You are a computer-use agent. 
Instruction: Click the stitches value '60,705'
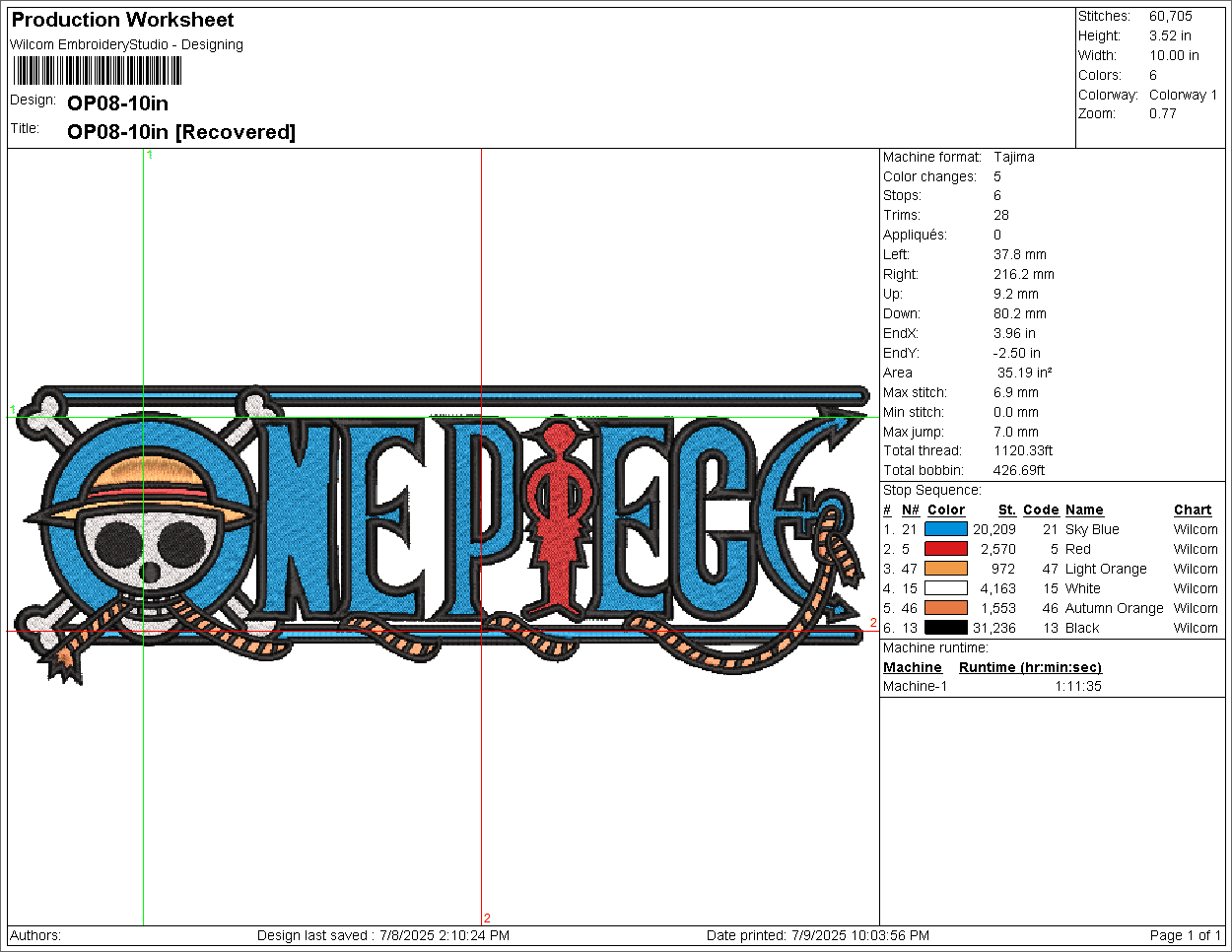[x=1171, y=16]
